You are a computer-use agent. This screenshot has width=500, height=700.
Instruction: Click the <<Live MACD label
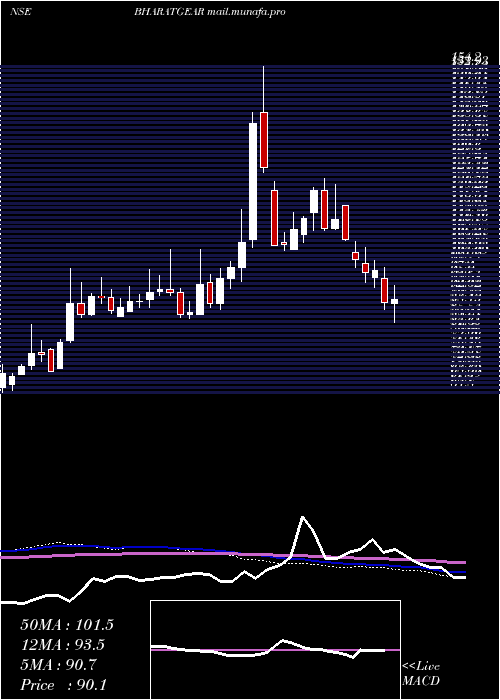pos(421,674)
